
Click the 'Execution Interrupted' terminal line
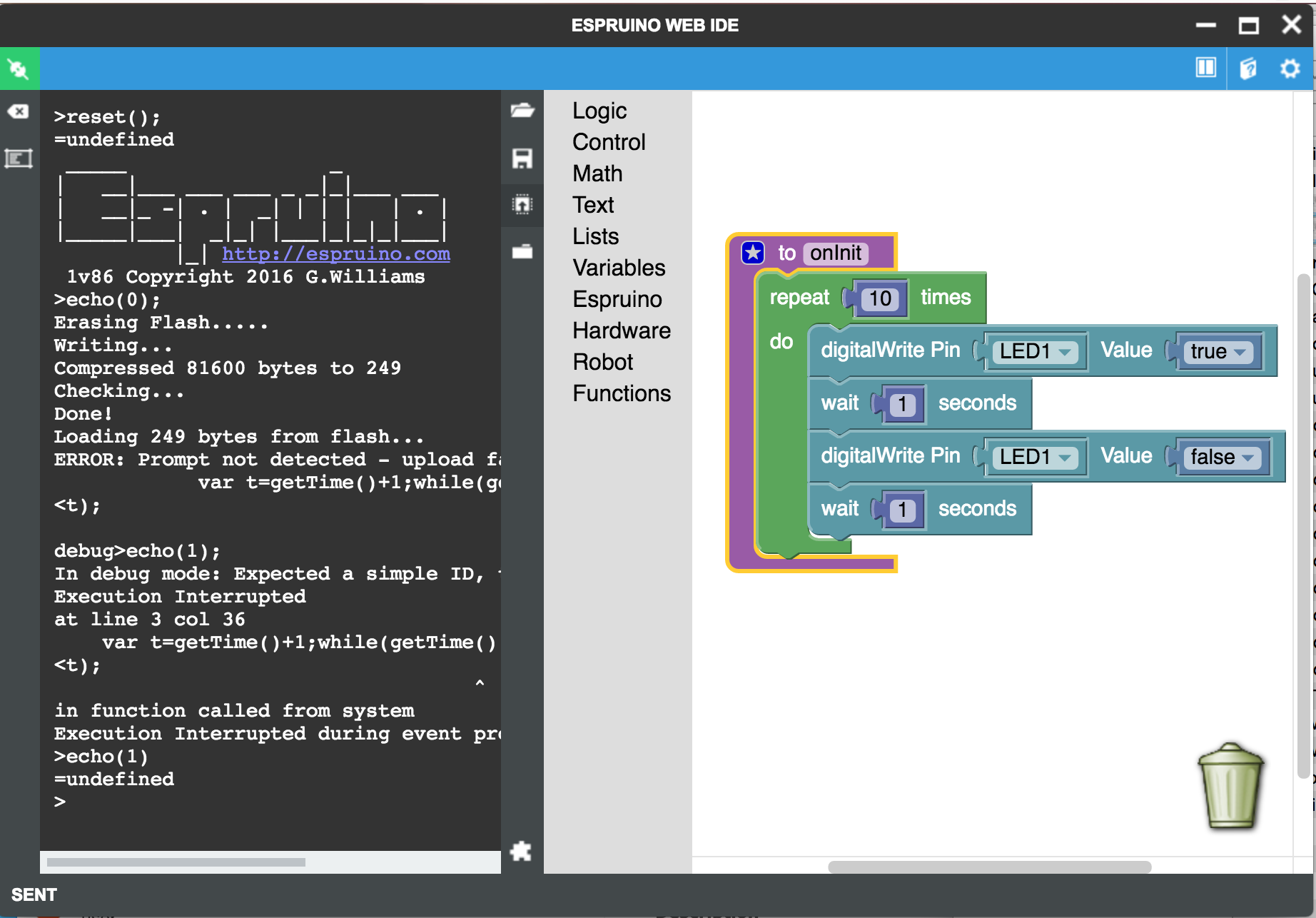click(180, 596)
